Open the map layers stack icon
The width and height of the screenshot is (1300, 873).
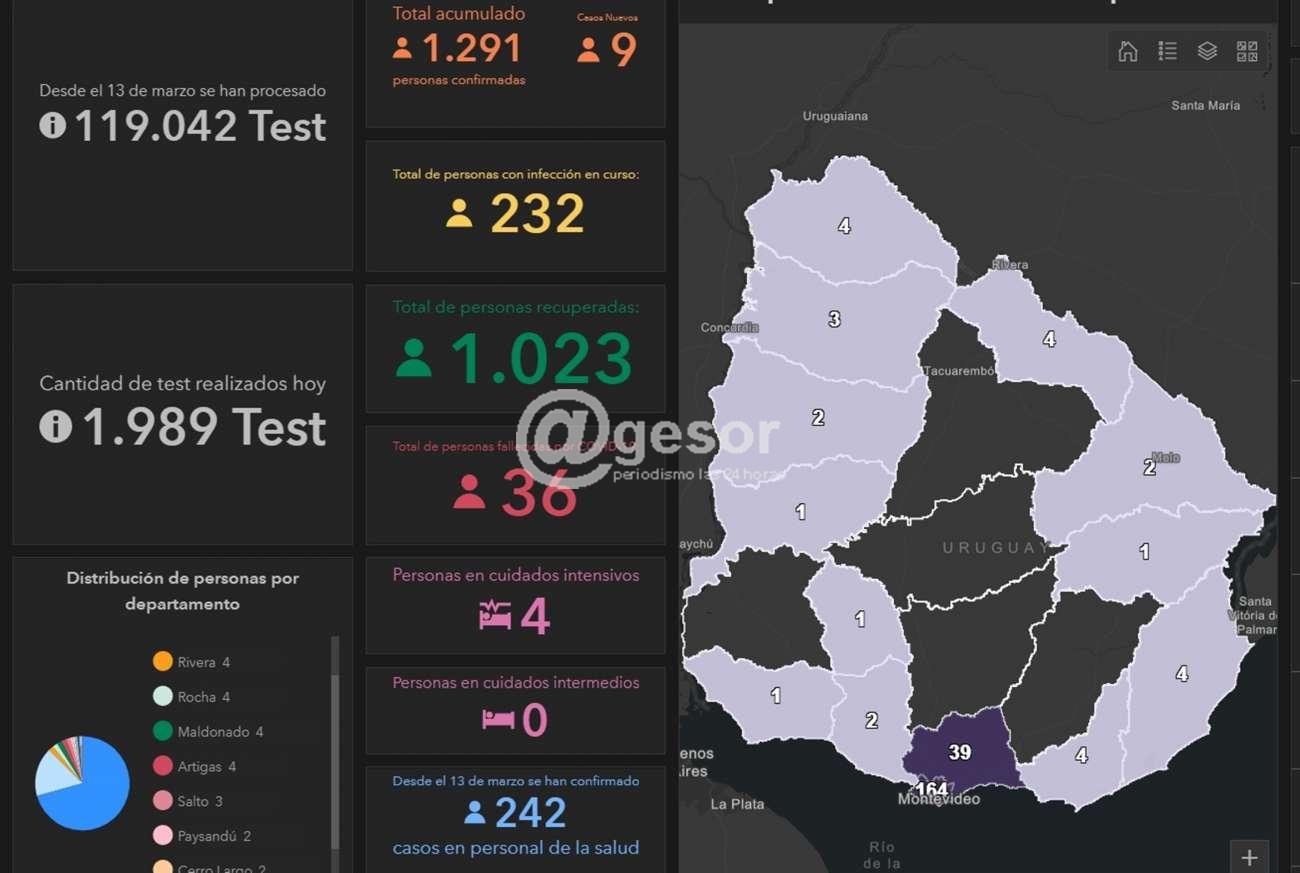(1207, 51)
